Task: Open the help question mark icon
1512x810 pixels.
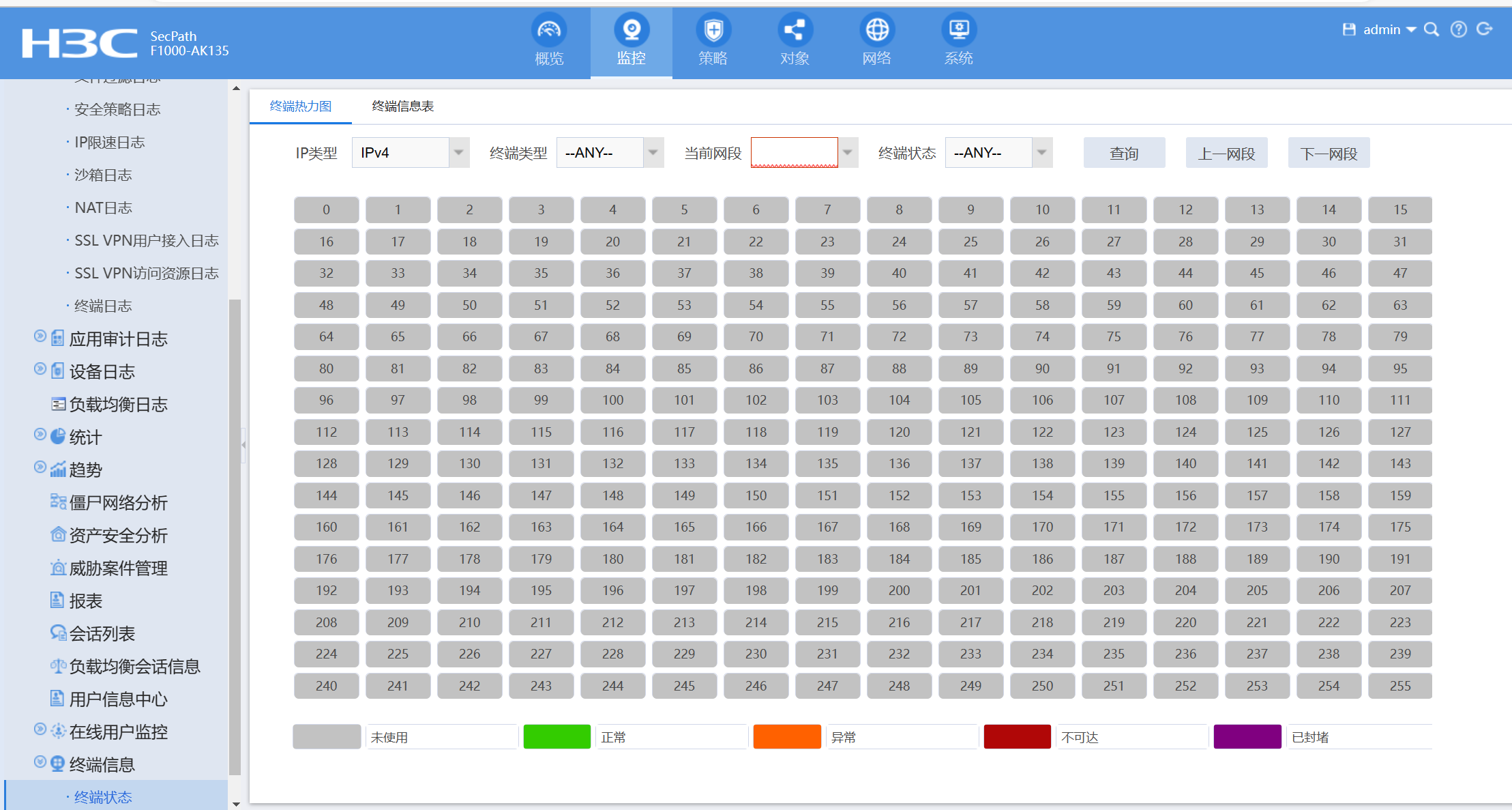Action: tap(1458, 29)
